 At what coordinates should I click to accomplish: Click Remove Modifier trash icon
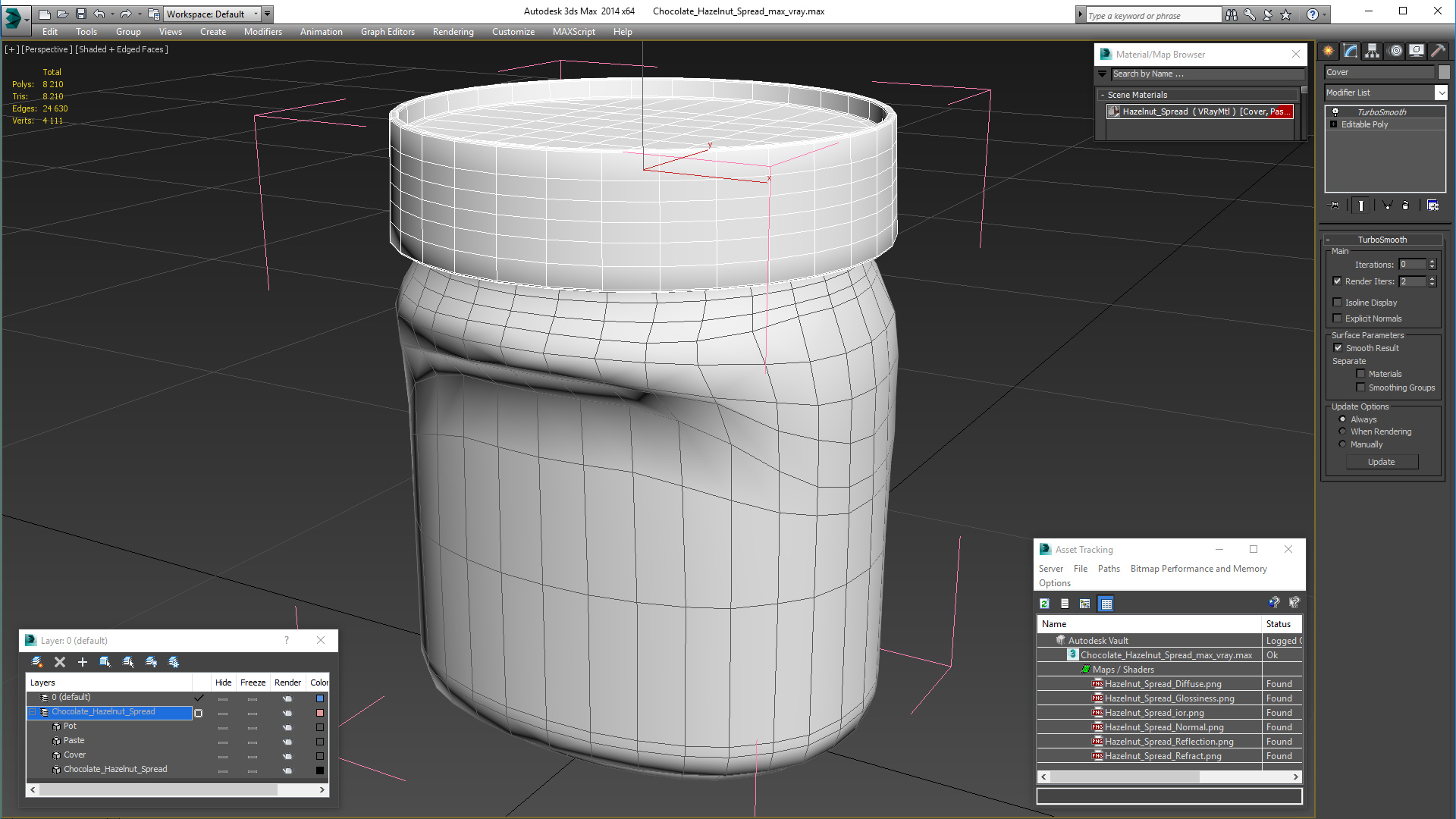tap(1406, 206)
